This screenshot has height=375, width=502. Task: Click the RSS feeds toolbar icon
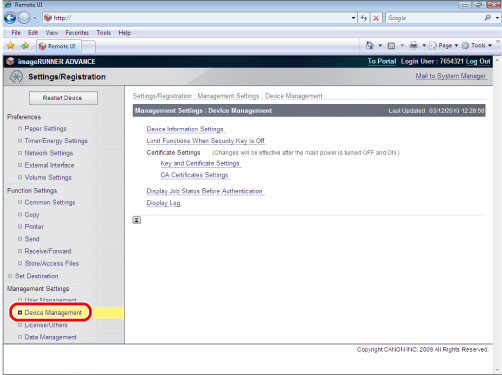(391, 46)
